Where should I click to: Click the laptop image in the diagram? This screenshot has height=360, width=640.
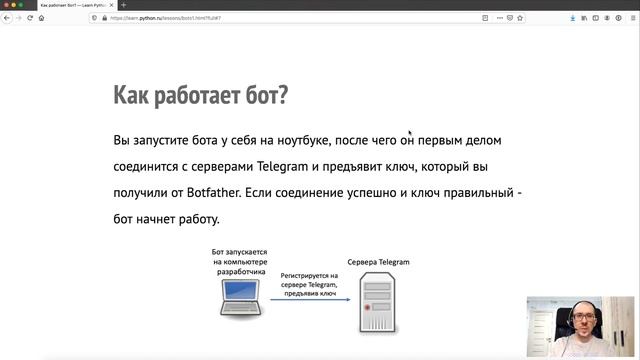coord(241,298)
